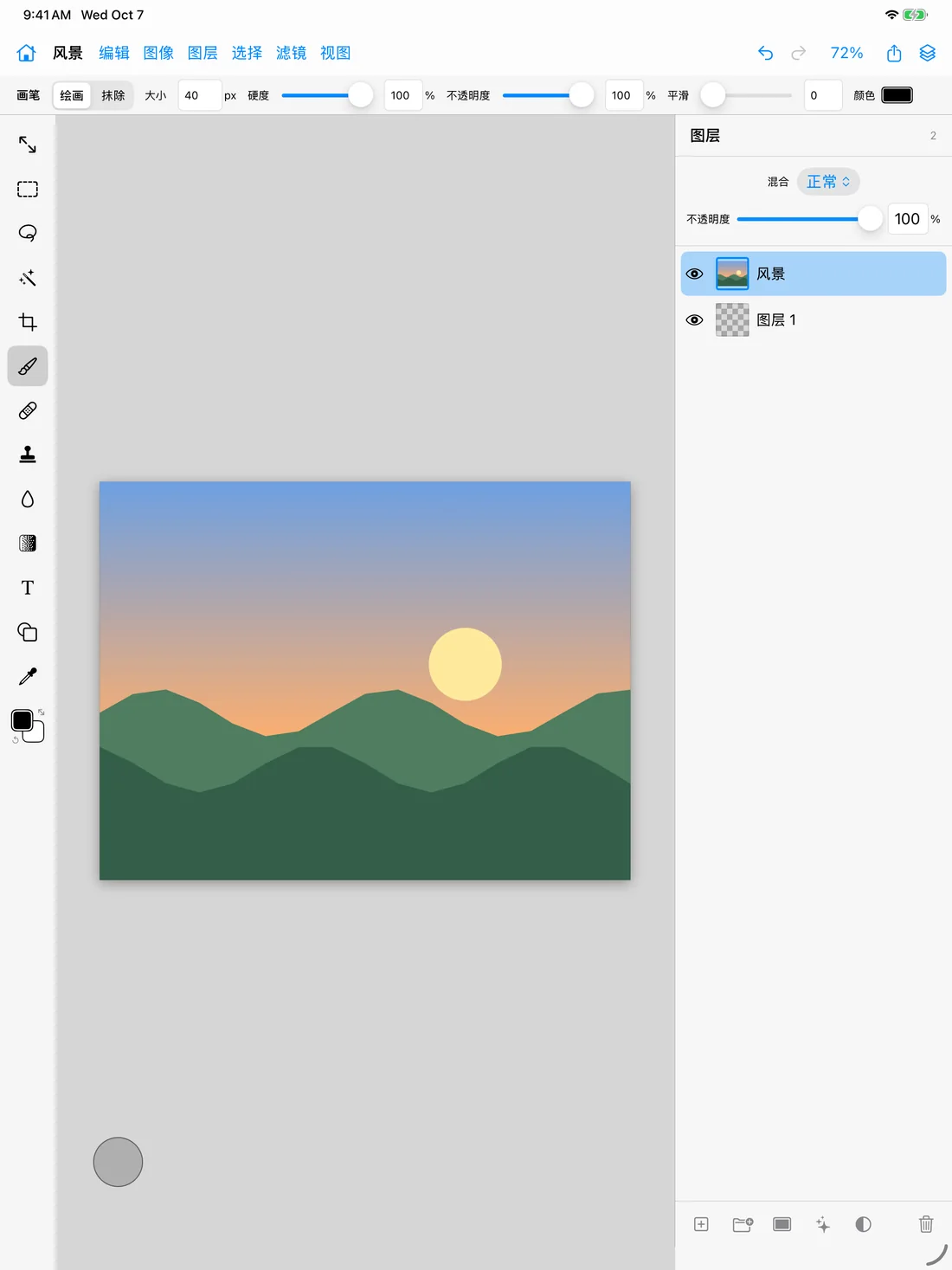The width and height of the screenshot is (952, 1270).
Task: Switch brush mode to 绘画
Action: tap(72, 95)
